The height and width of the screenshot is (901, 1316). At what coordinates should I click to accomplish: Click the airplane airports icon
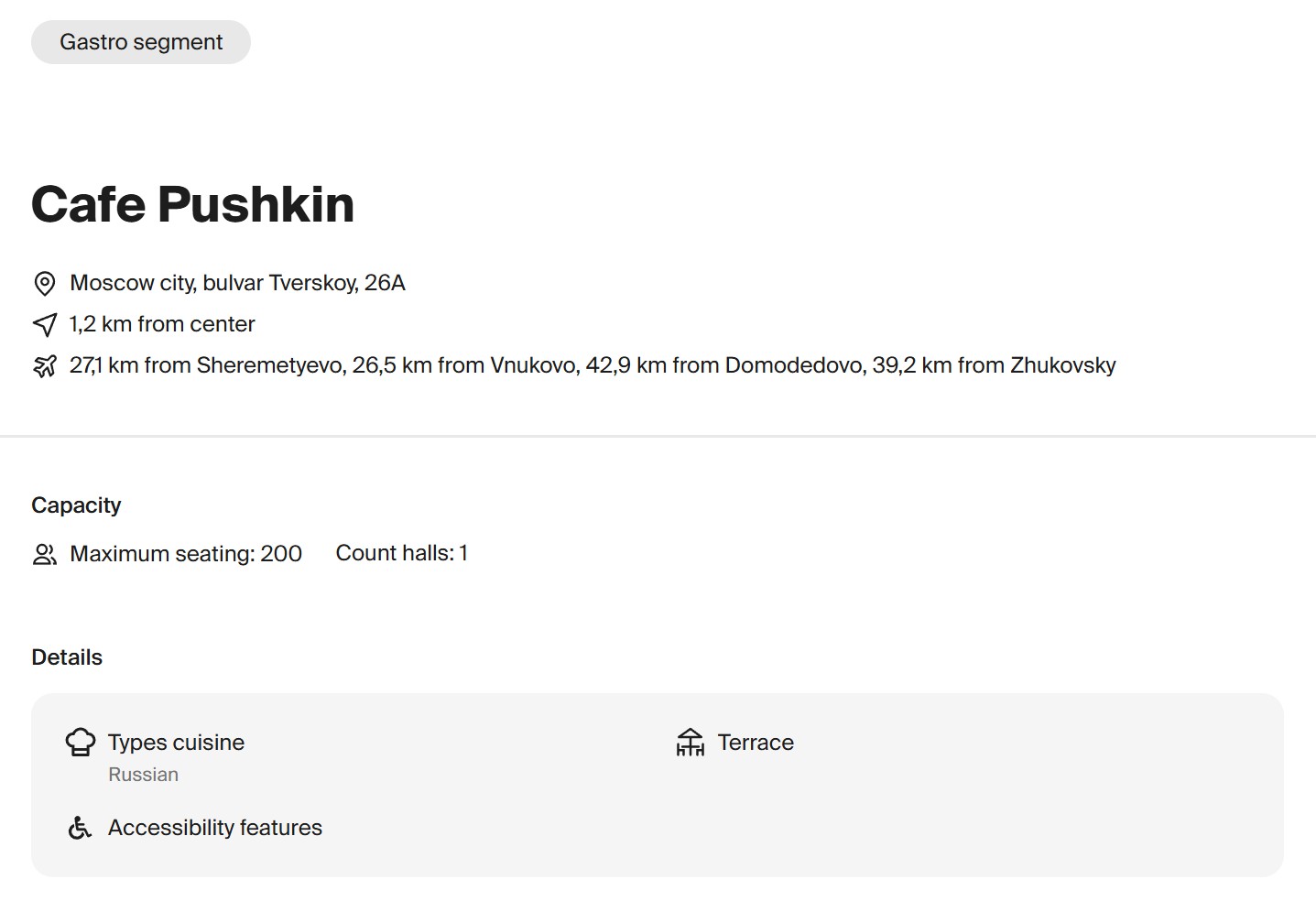click(44, 366)
